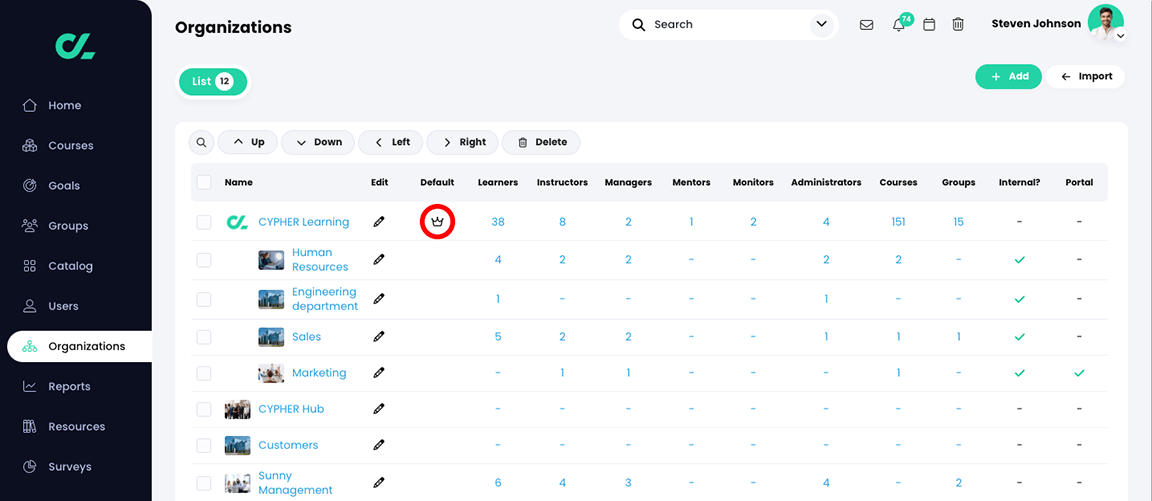Click the Marketing organization thumbnail image
This screenshot has width=1152, height=501.
[271, 373]
